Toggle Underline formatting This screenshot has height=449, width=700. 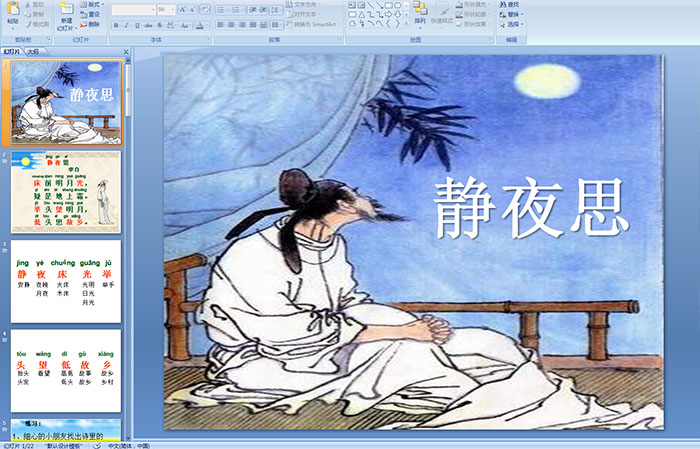(137, 25)
